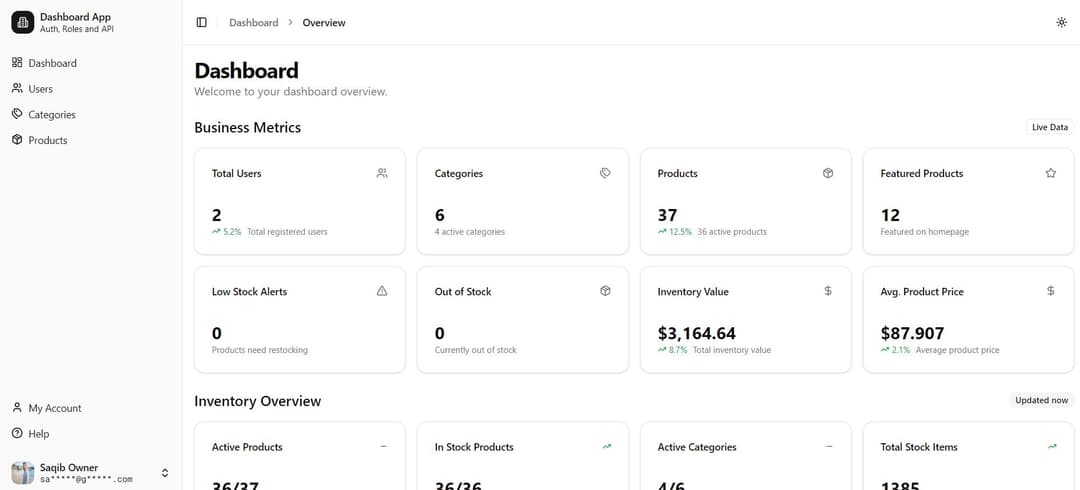Image resolution: width=1080 pixels, height=490 pixels.
Task: Click the dollar icon on Avg. Product Price
Action: 1051,292
